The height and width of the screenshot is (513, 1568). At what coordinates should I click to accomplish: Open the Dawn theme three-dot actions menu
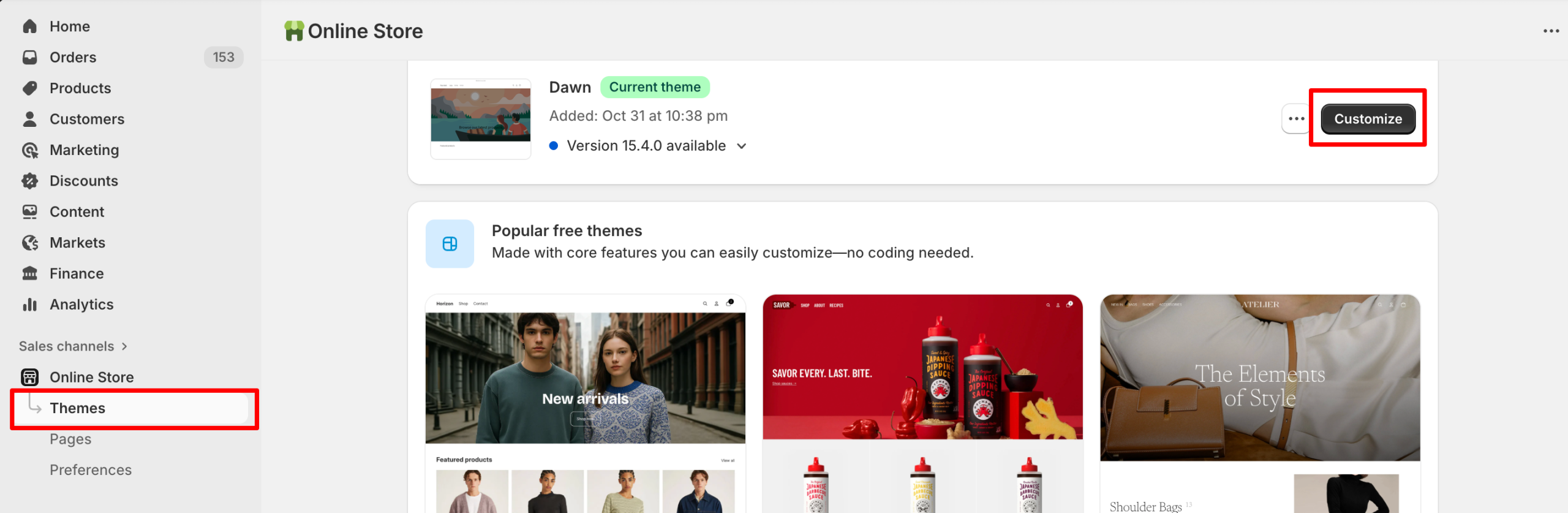point(1296,119)
